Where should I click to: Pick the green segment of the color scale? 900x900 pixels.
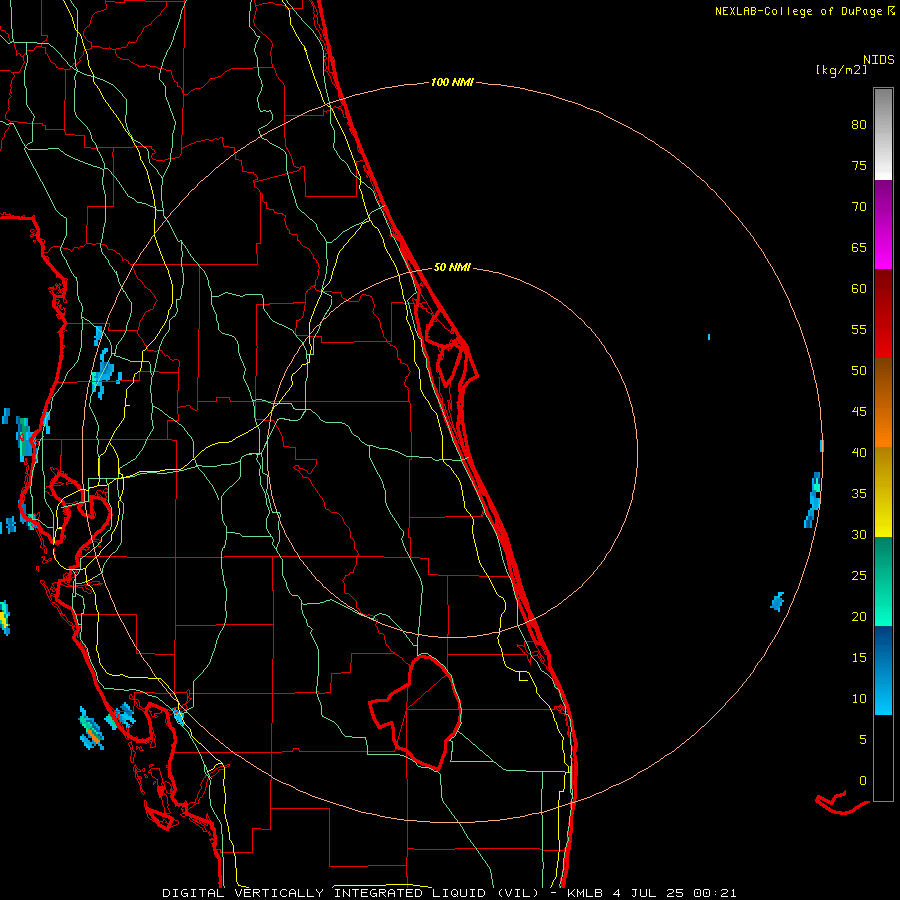coord(883,581)
